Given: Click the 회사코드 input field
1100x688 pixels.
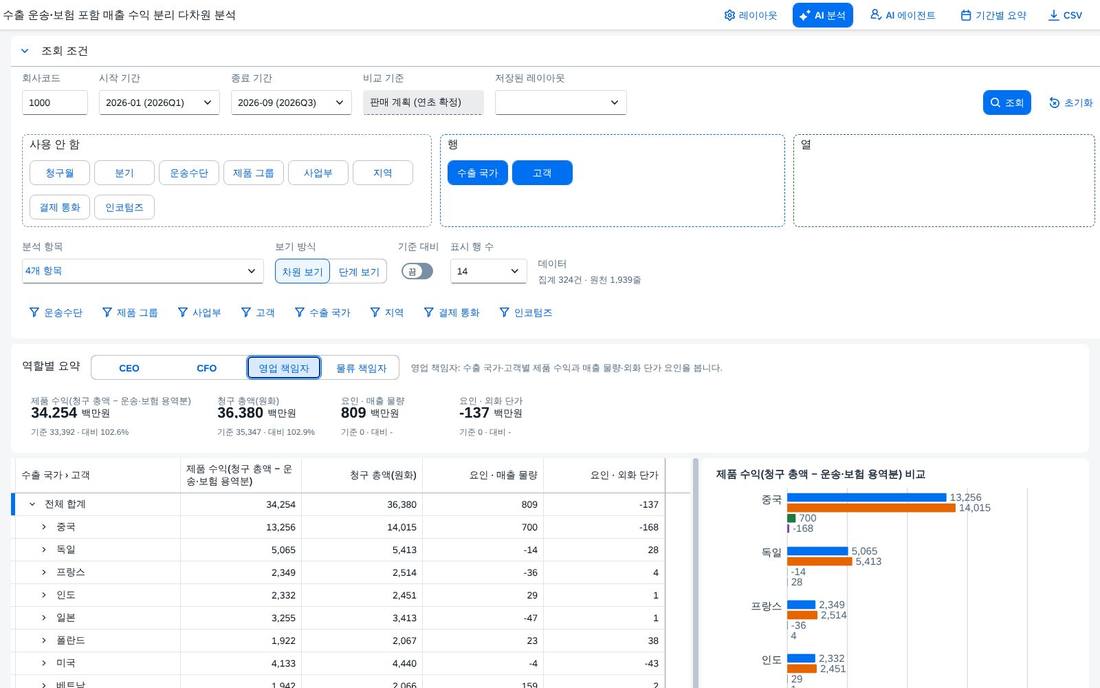Looking at the screenshot, I should click(55, 102).
